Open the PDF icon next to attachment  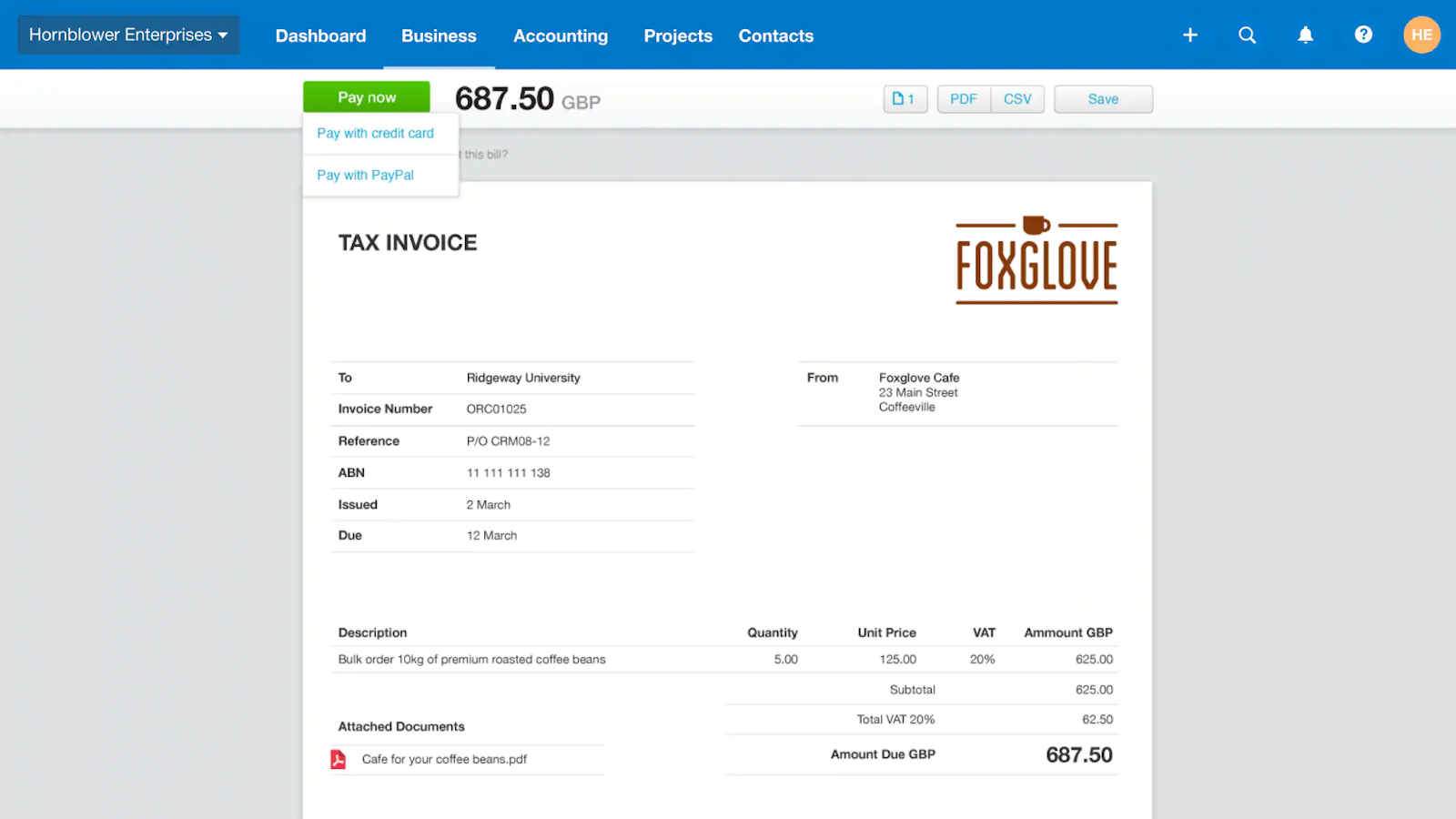coord(338,758)
